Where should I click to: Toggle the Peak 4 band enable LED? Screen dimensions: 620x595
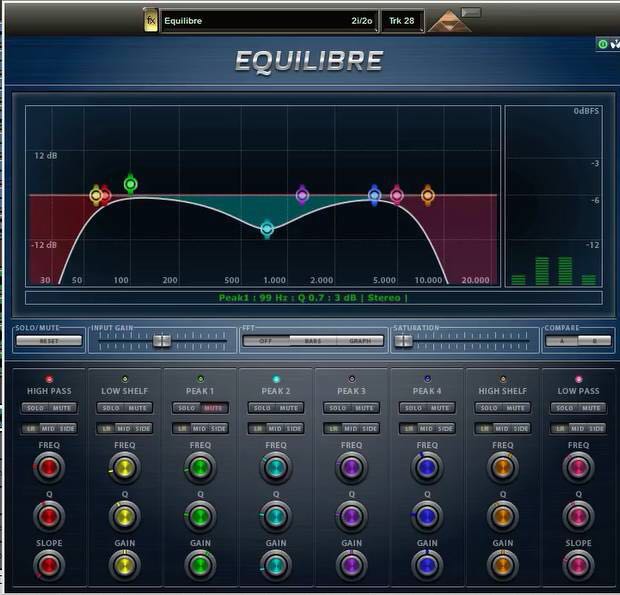pyautogui.click(x=427, y=379)
